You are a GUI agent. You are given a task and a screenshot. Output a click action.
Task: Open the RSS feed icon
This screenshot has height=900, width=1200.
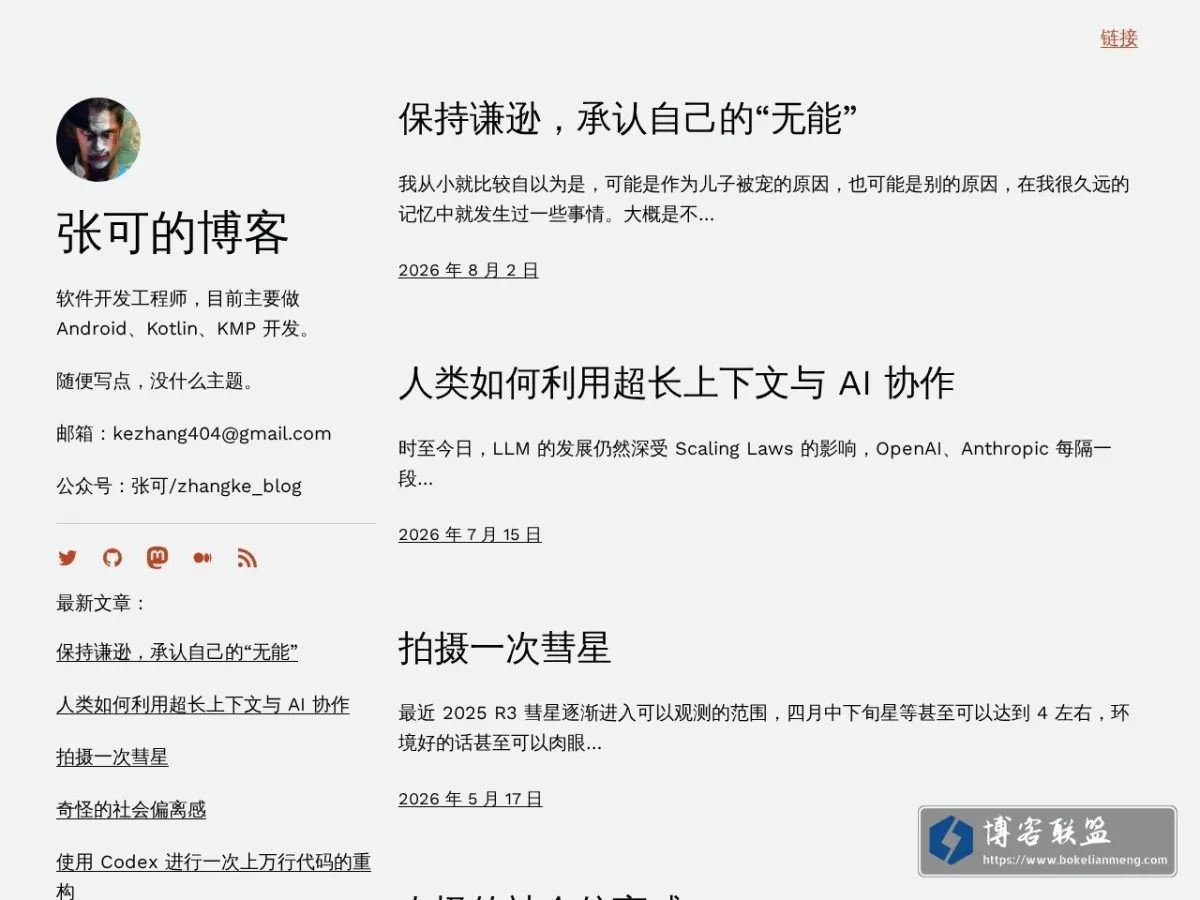[247, 558]
